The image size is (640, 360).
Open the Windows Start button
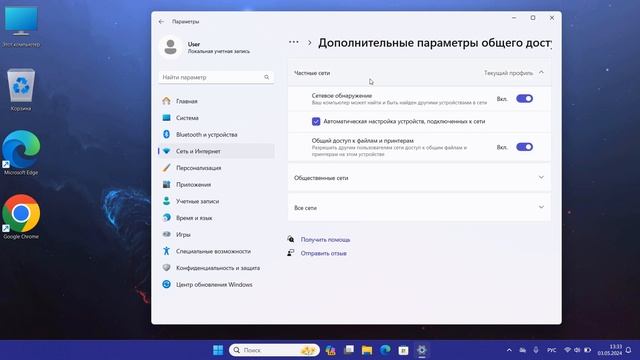[218, 350]
